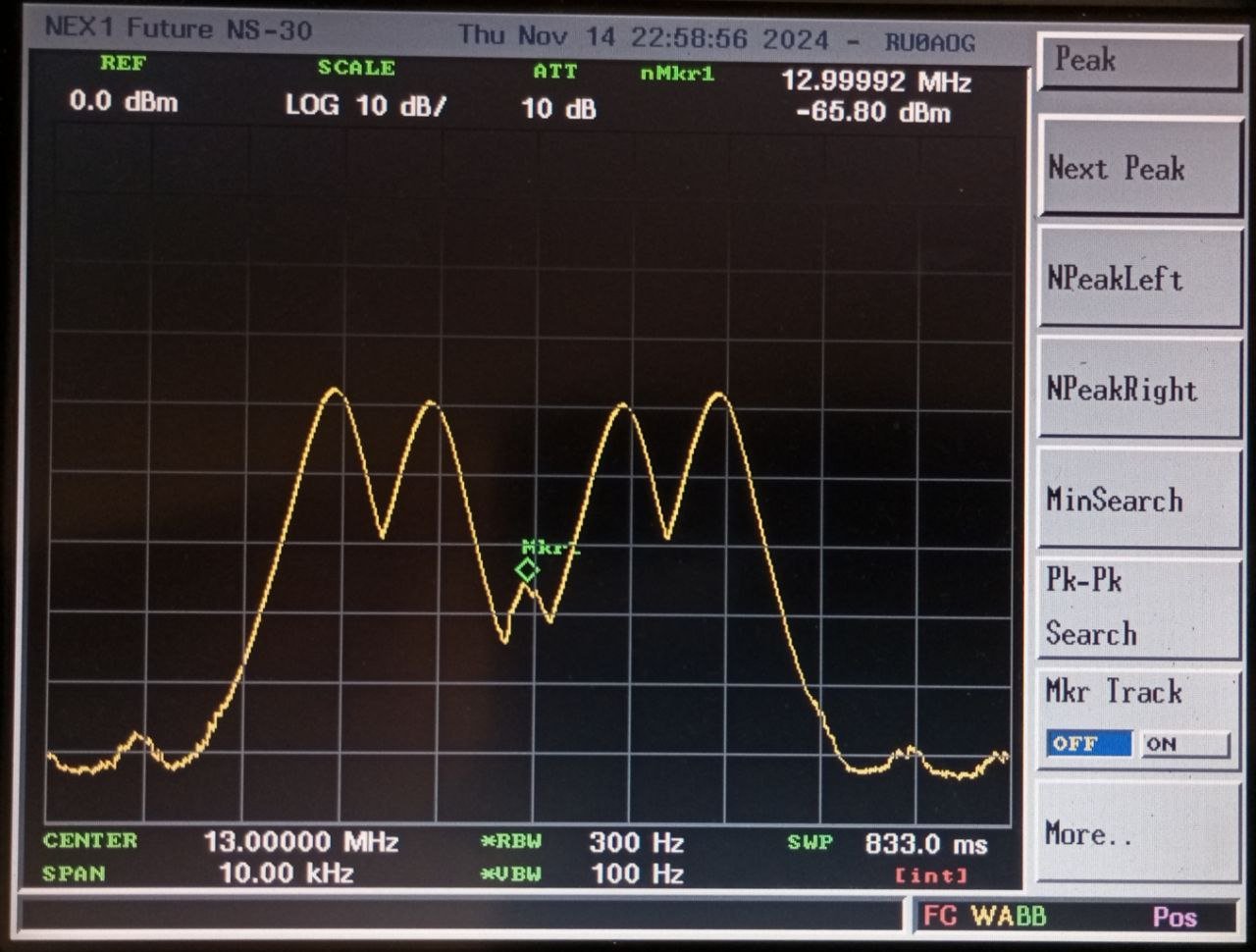Select the SWP 833.0 ms sweep time
This screenshot has height=952, width=1256.
(925, 843)
